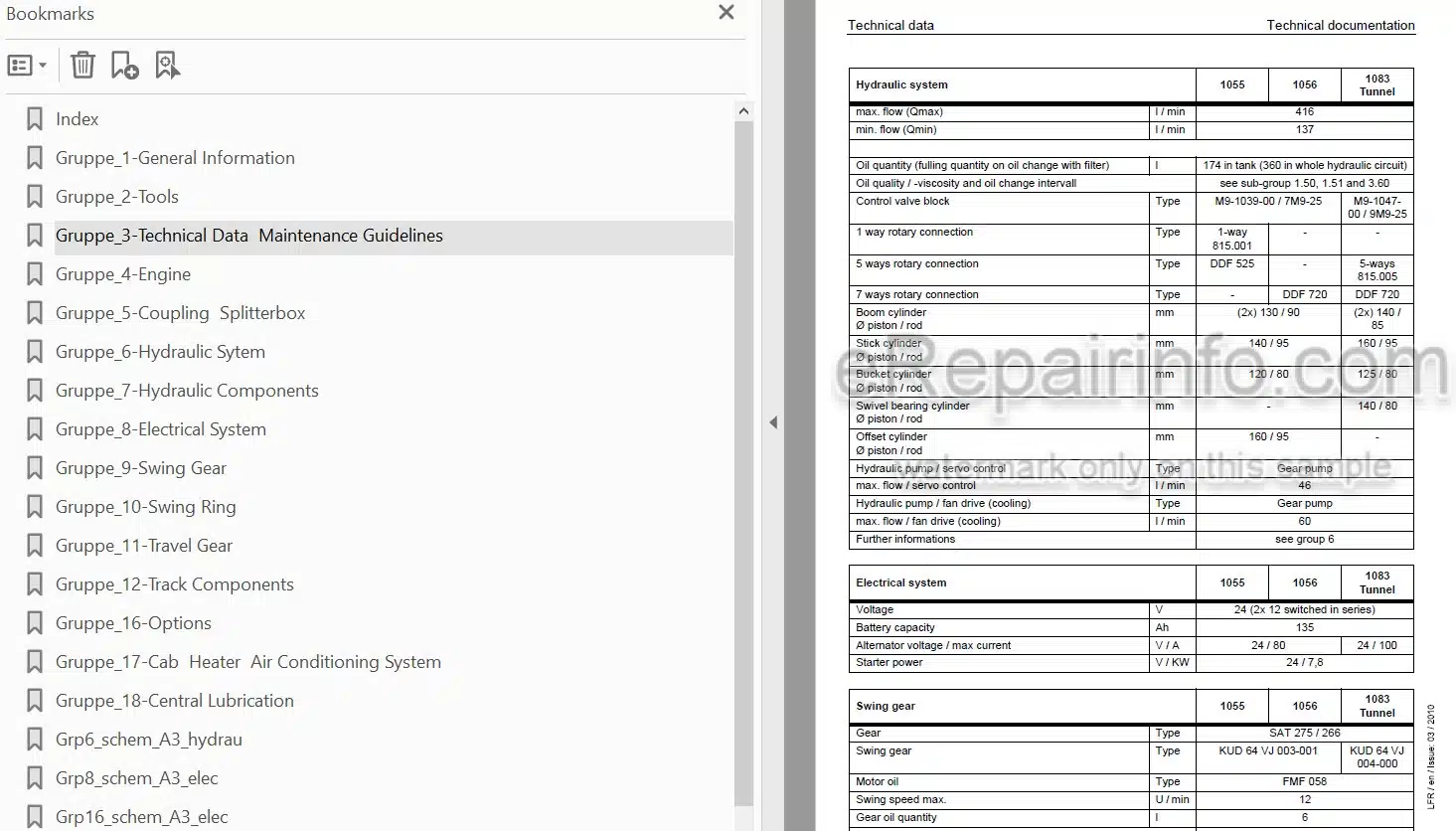Click the bookmarks panel vertical scrollbar
The image size is (1456, 831).
743,462
